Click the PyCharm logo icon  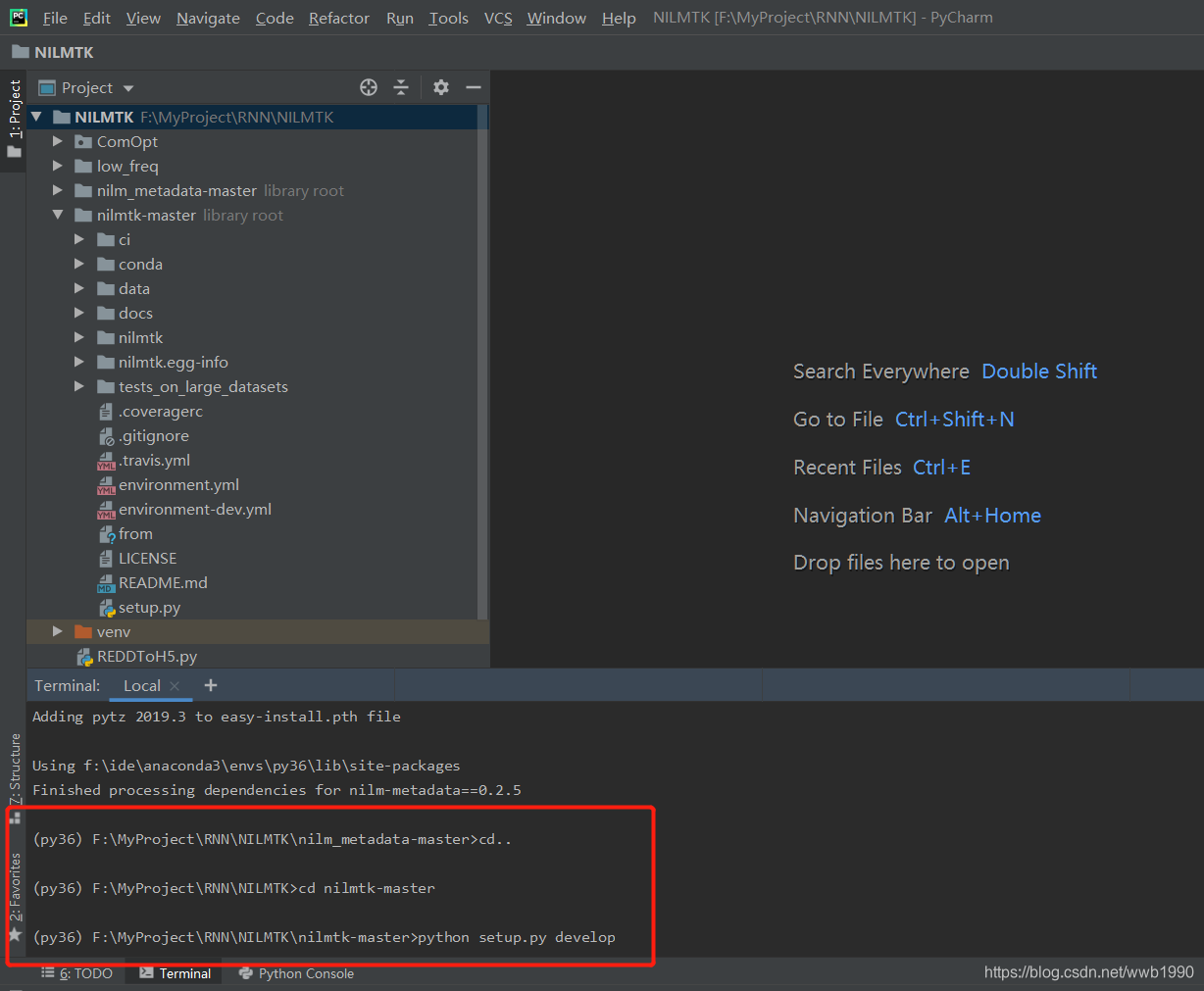19,18
